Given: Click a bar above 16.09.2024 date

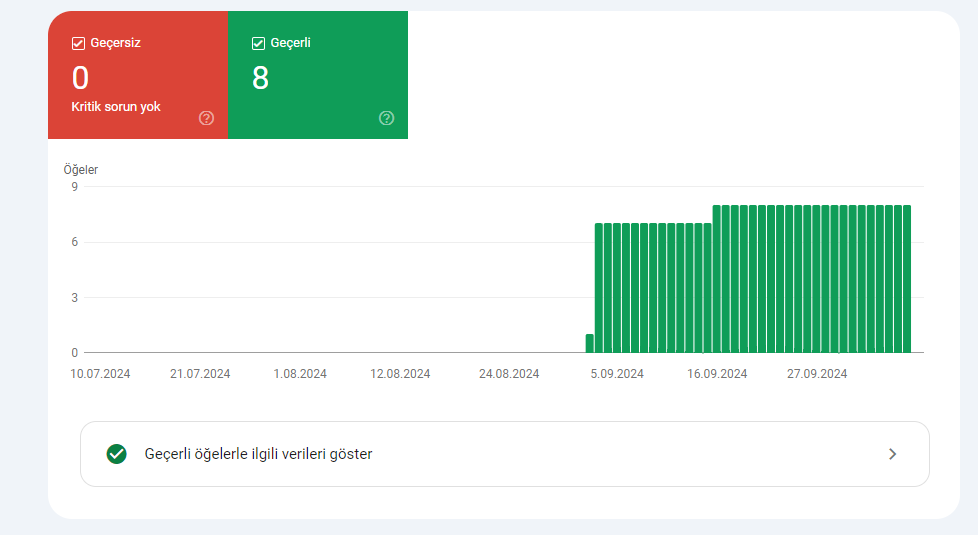Looking at the screenshot, I should [717, 279].
